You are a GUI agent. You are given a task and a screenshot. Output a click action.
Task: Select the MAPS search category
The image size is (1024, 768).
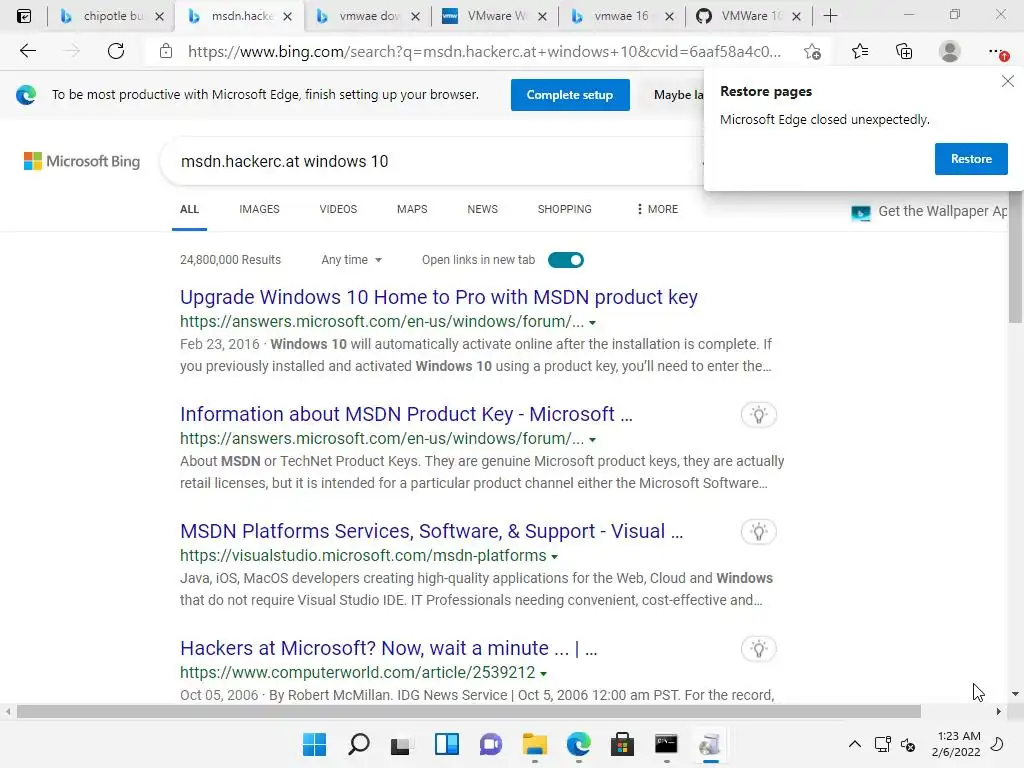click(x=412, y=209)
